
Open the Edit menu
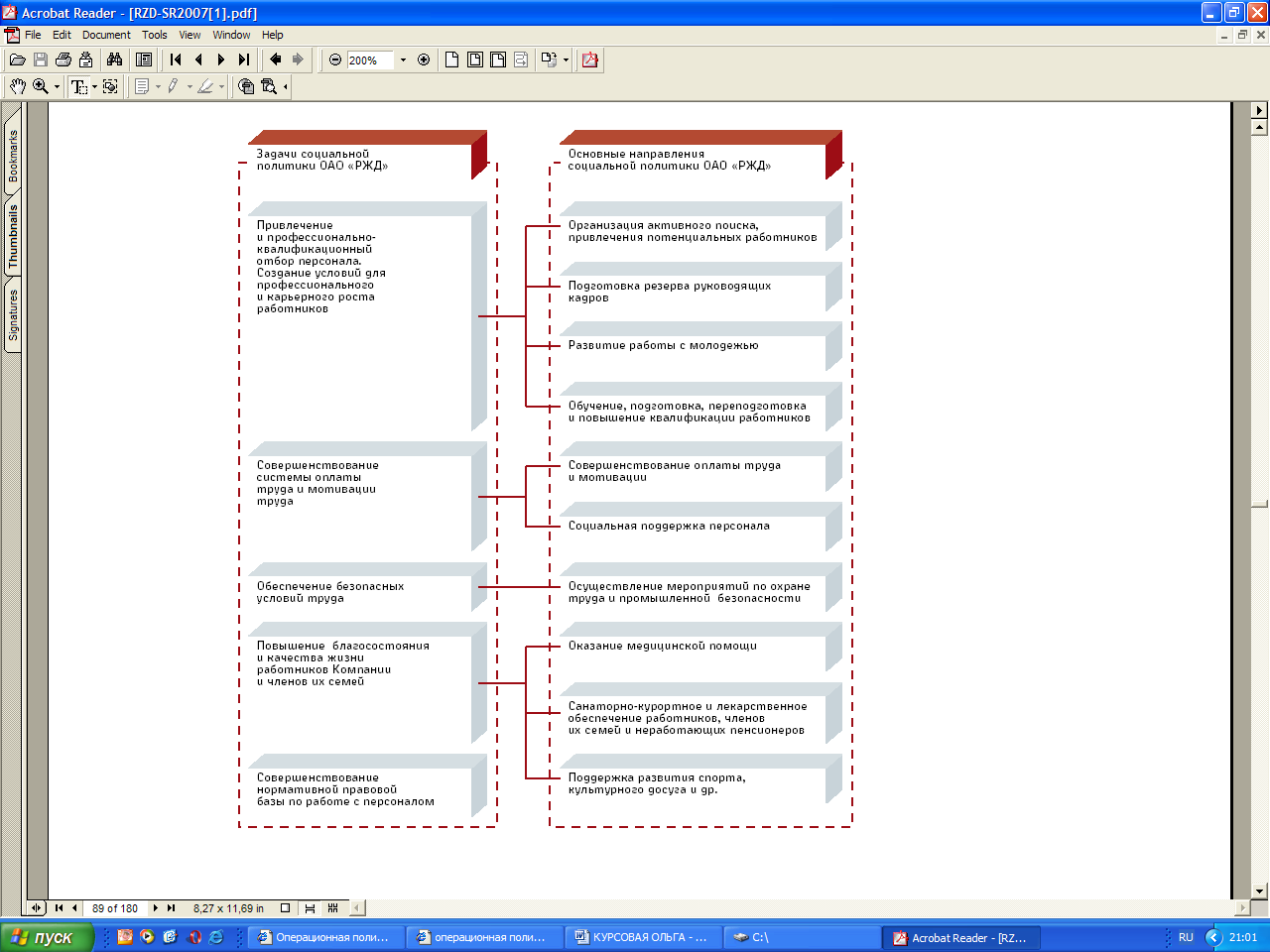pos(62,35)
